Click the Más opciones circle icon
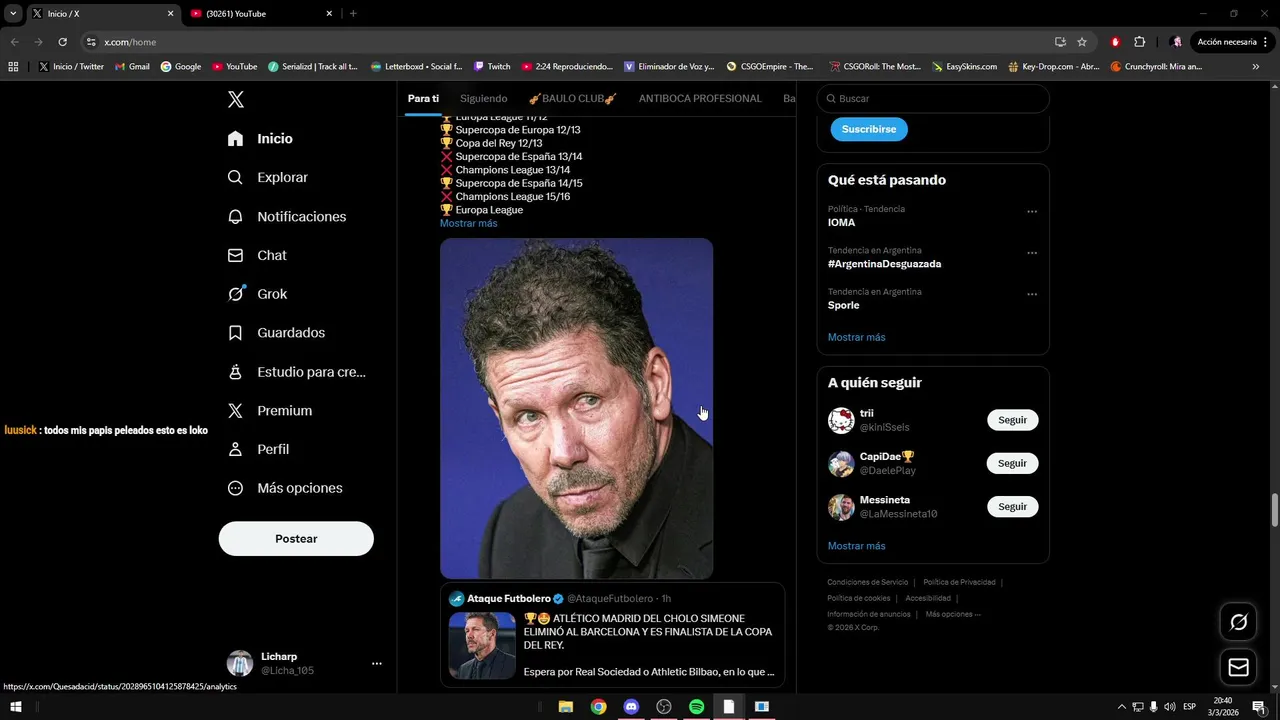Viewport: 1280px width, 720px height. click(235, 488)
